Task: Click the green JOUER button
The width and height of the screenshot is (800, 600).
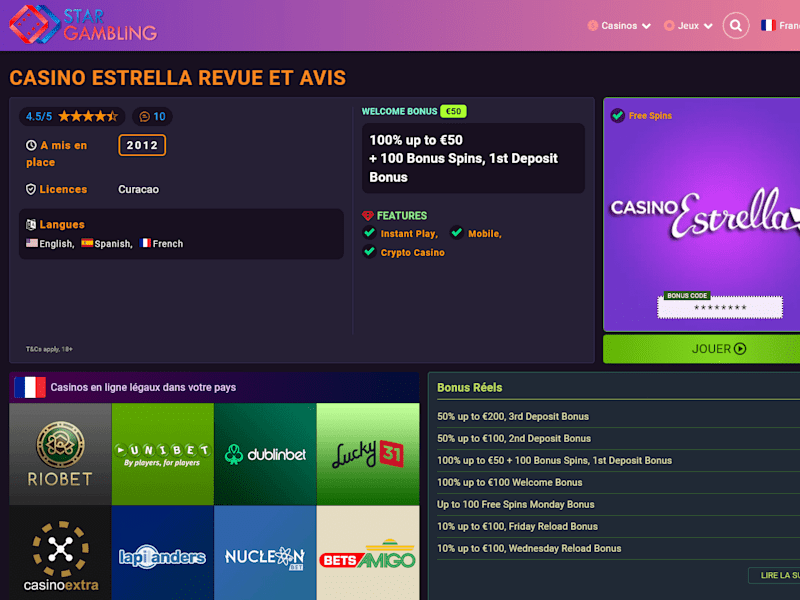Action: click(x=702, y=349)
